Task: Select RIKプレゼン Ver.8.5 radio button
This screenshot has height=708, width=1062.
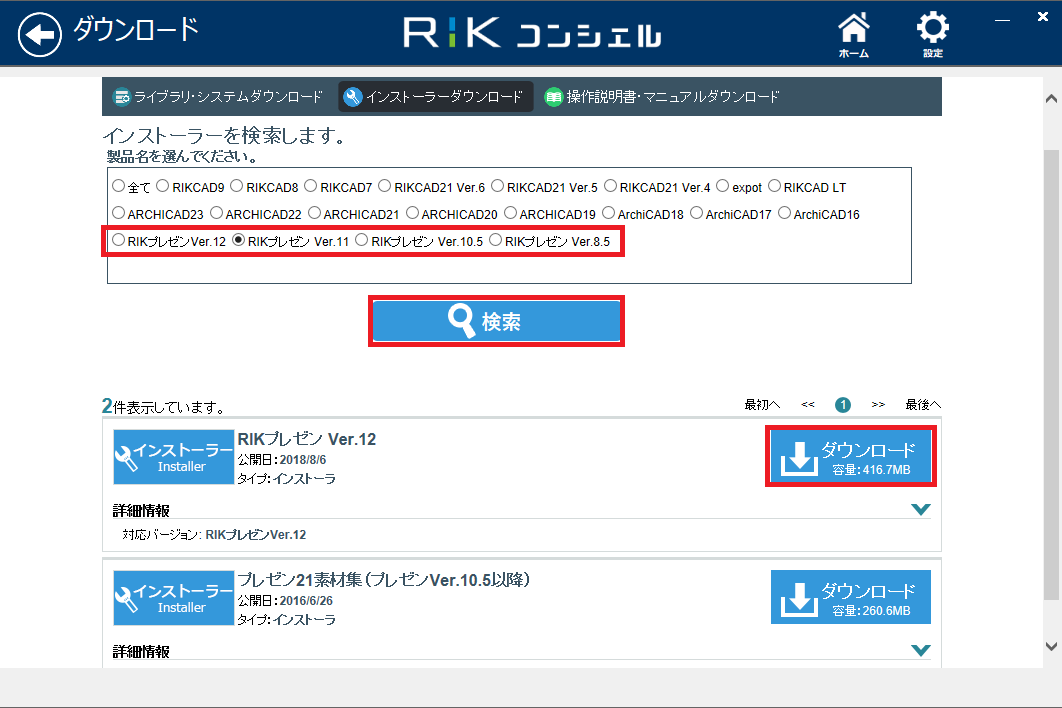Action: 496,240
